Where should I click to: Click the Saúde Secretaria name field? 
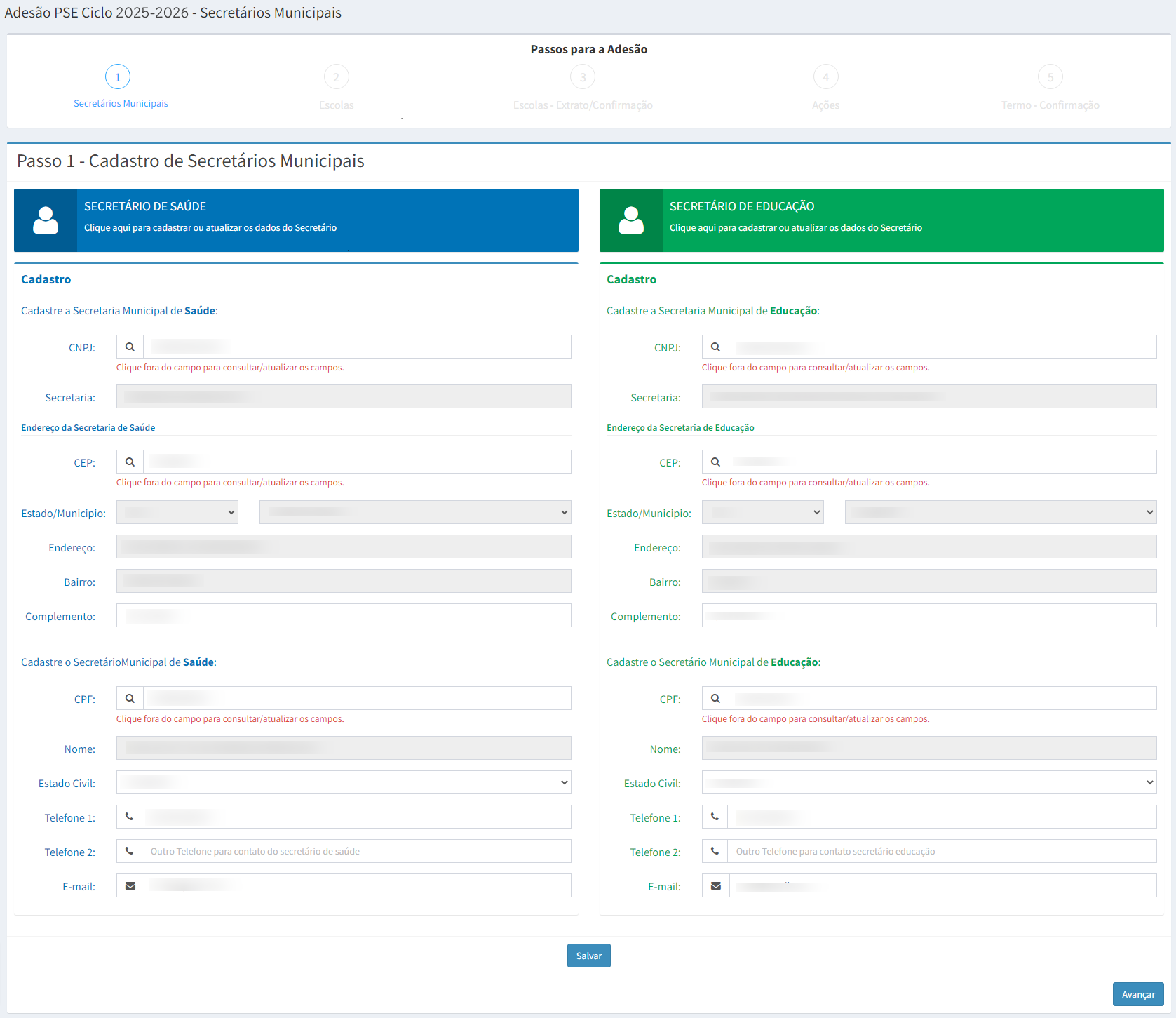tap(344, 396)
